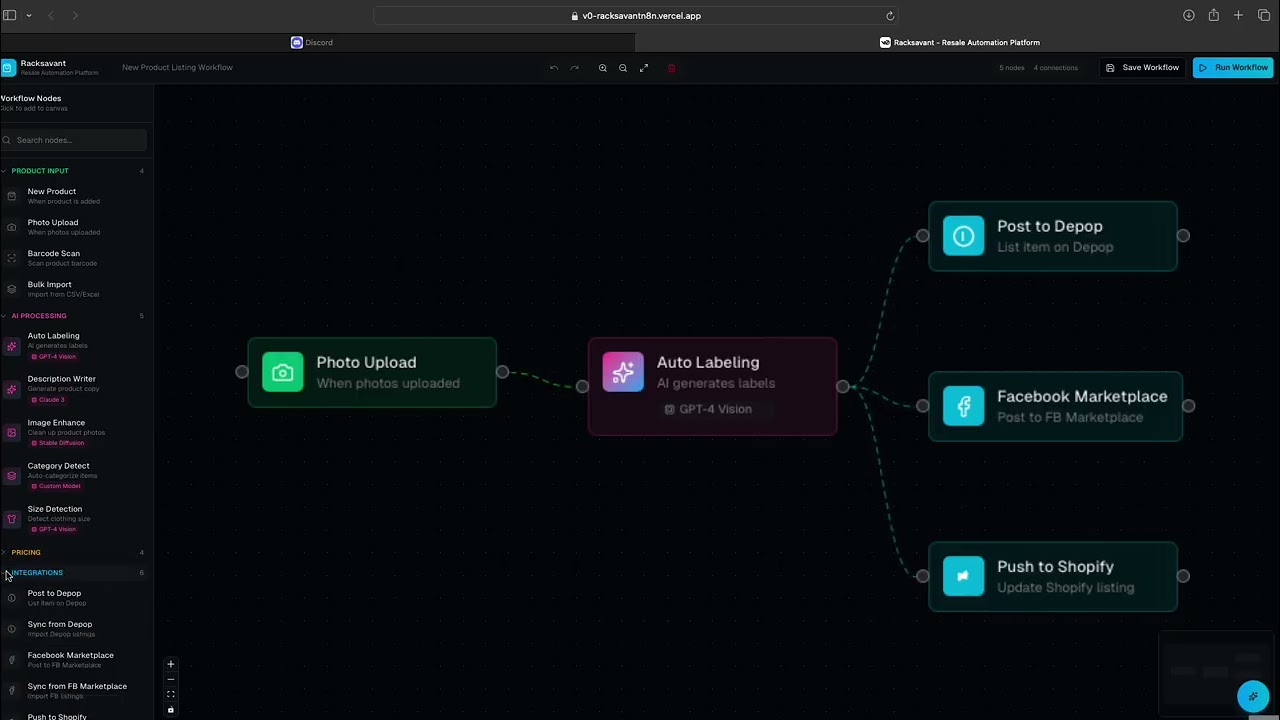Open browser downloads
1280x720 pixels.
click(1188, 15)
